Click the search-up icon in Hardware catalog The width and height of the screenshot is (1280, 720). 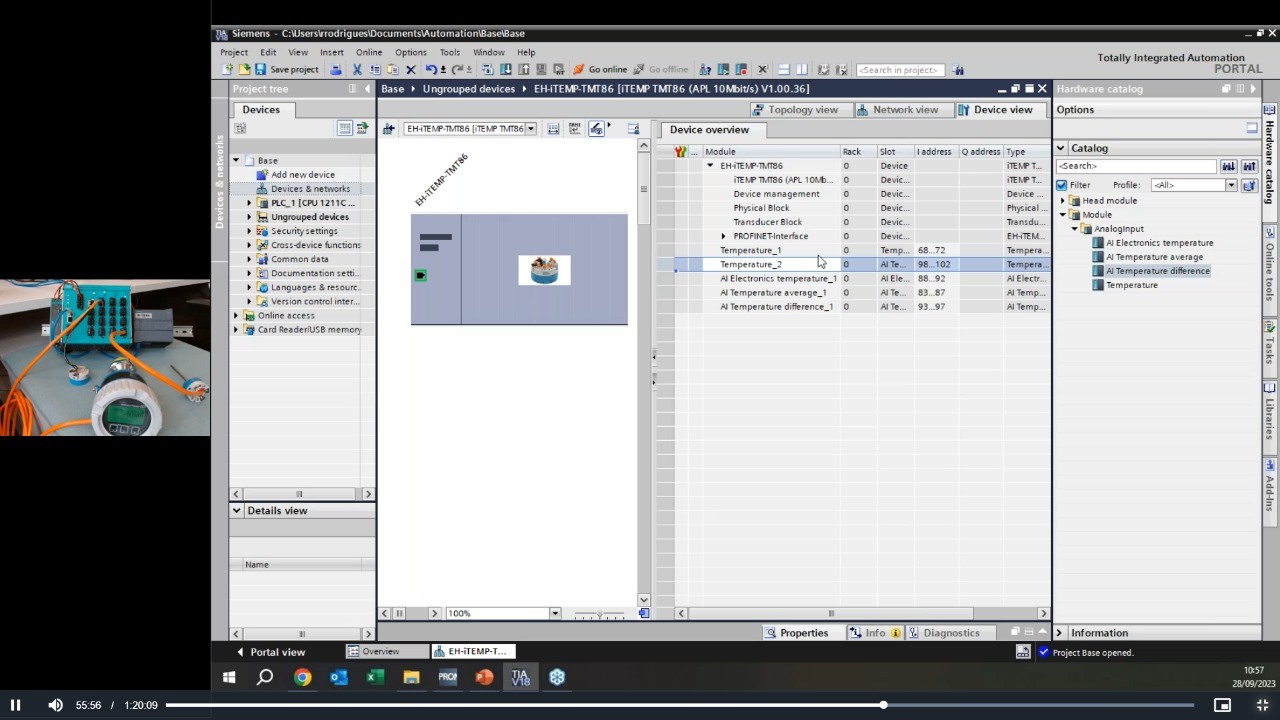click(1249, 166)
